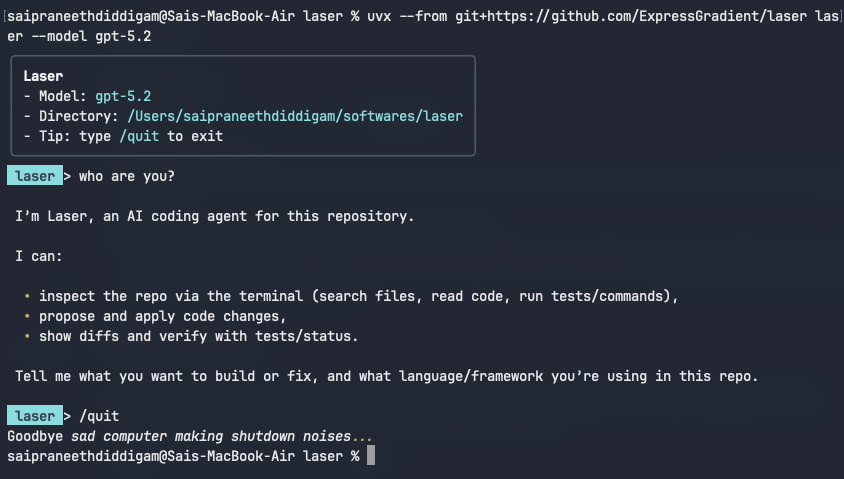
Task: Click the gpt-5.2 model value in the Laser box
Action: (123, 96)
